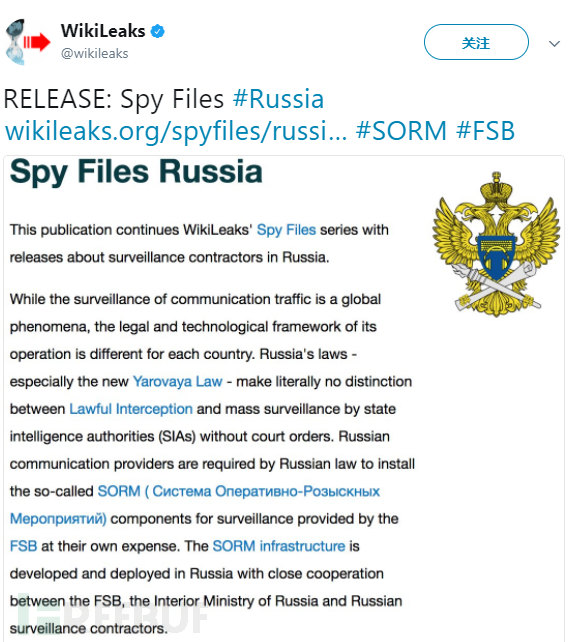Click the Yarovaya Law link
Viewport: 575px width, 642px height.
pyautogui.click(x=178, y=382)
